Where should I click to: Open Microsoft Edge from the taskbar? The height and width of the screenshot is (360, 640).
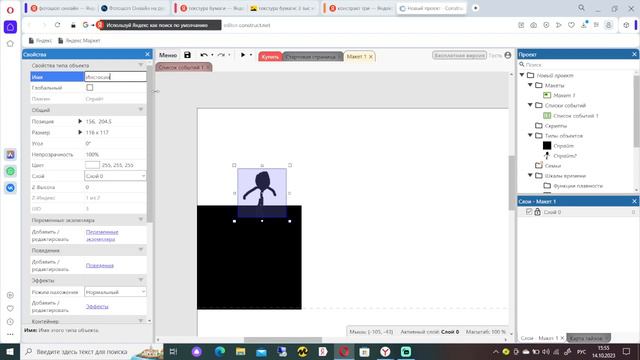220,351
